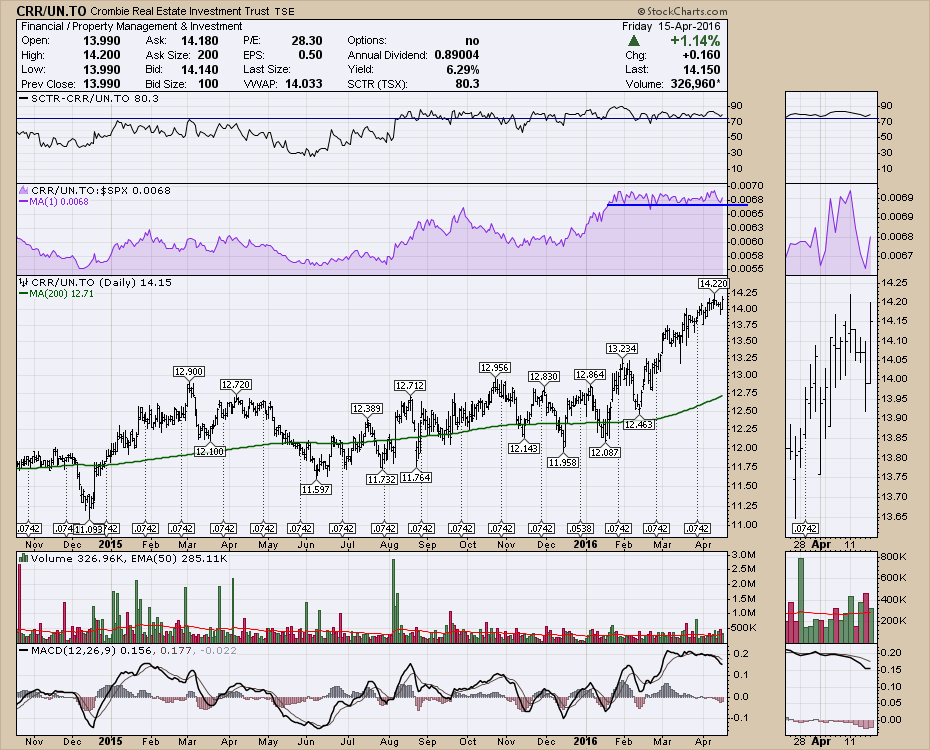Click the VWAP value 14.033
This screenshot has width=930, height=750.
click(304, 84)
